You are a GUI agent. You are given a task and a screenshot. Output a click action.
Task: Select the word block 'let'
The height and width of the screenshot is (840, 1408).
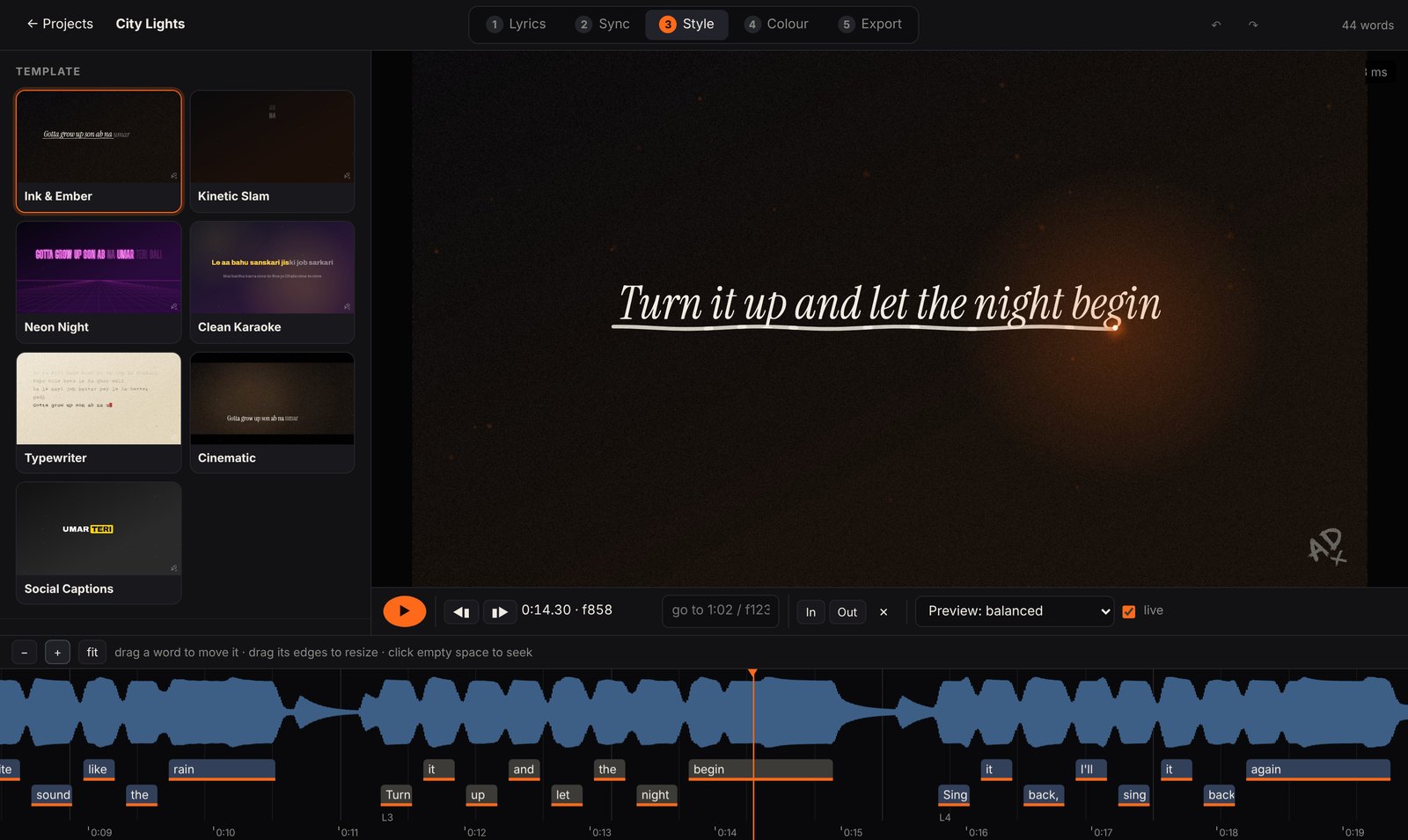567,795
